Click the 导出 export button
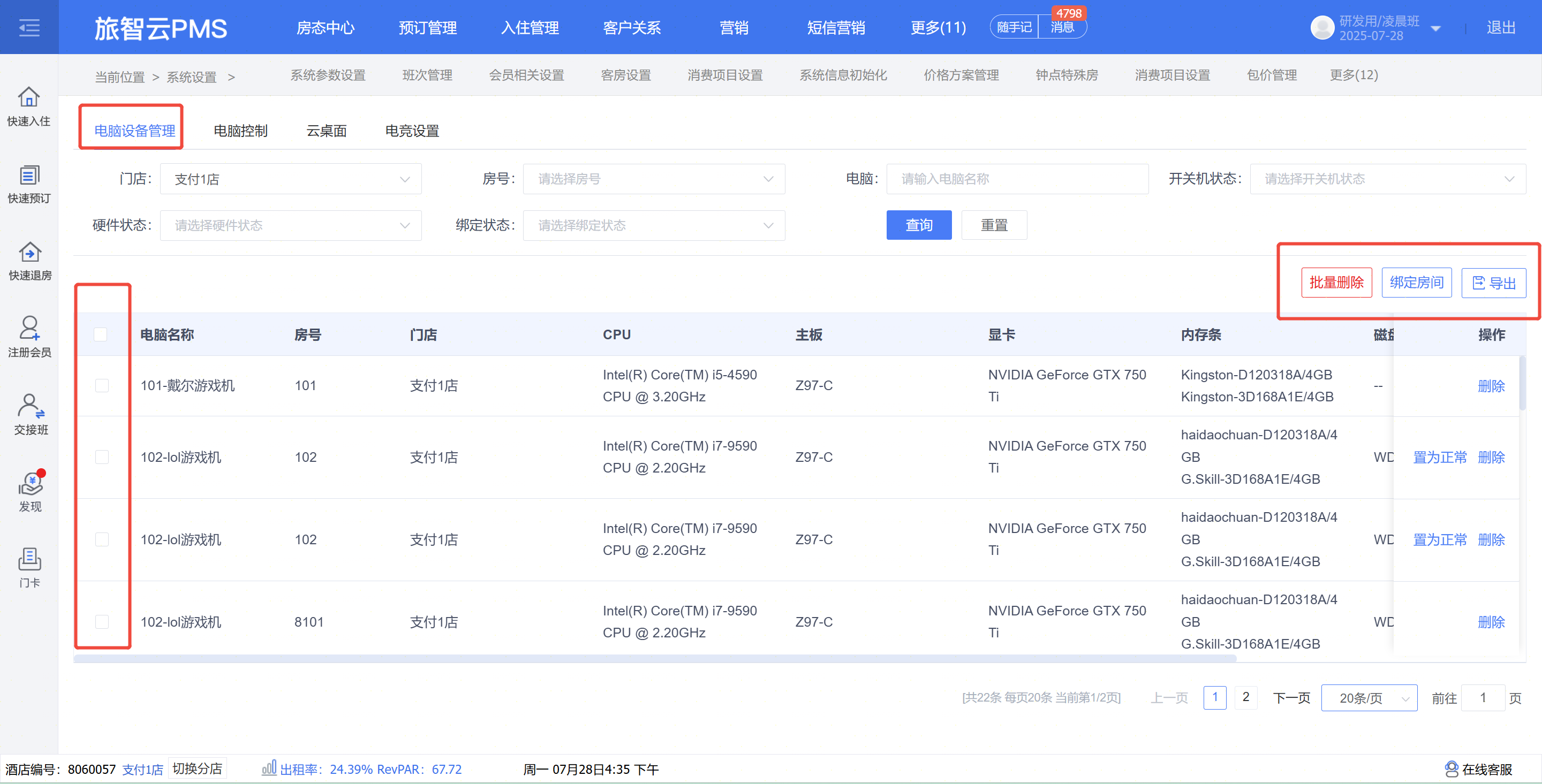 coord(1493,283)
